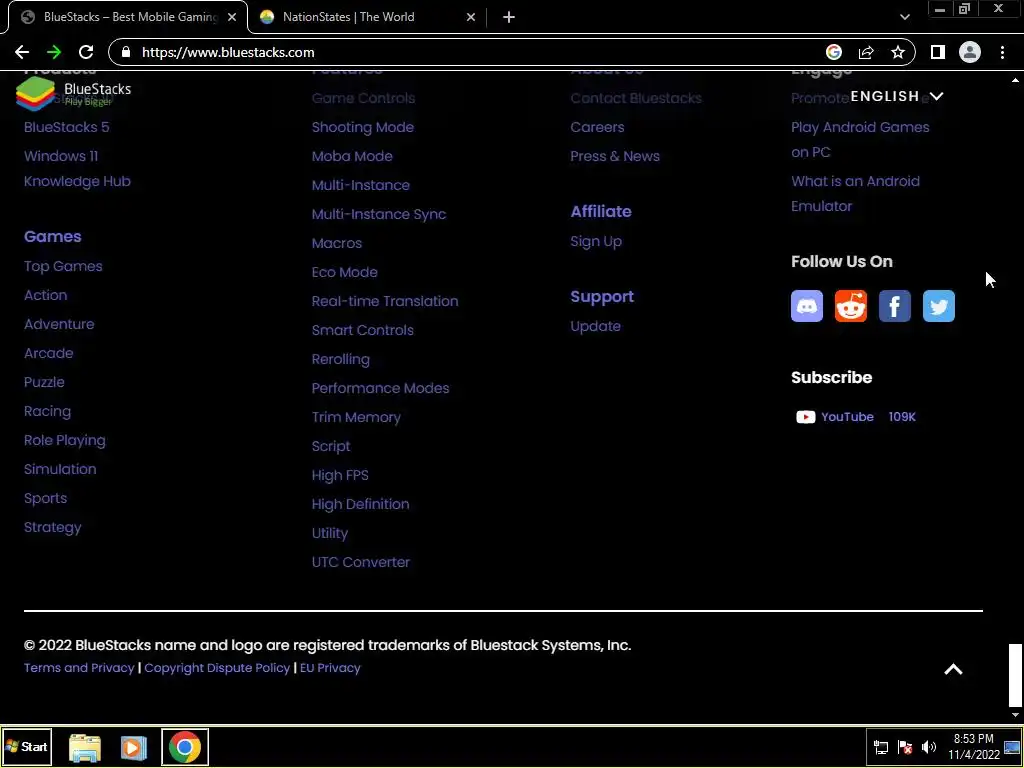Open Adventure games category

[x=59, y=324]
